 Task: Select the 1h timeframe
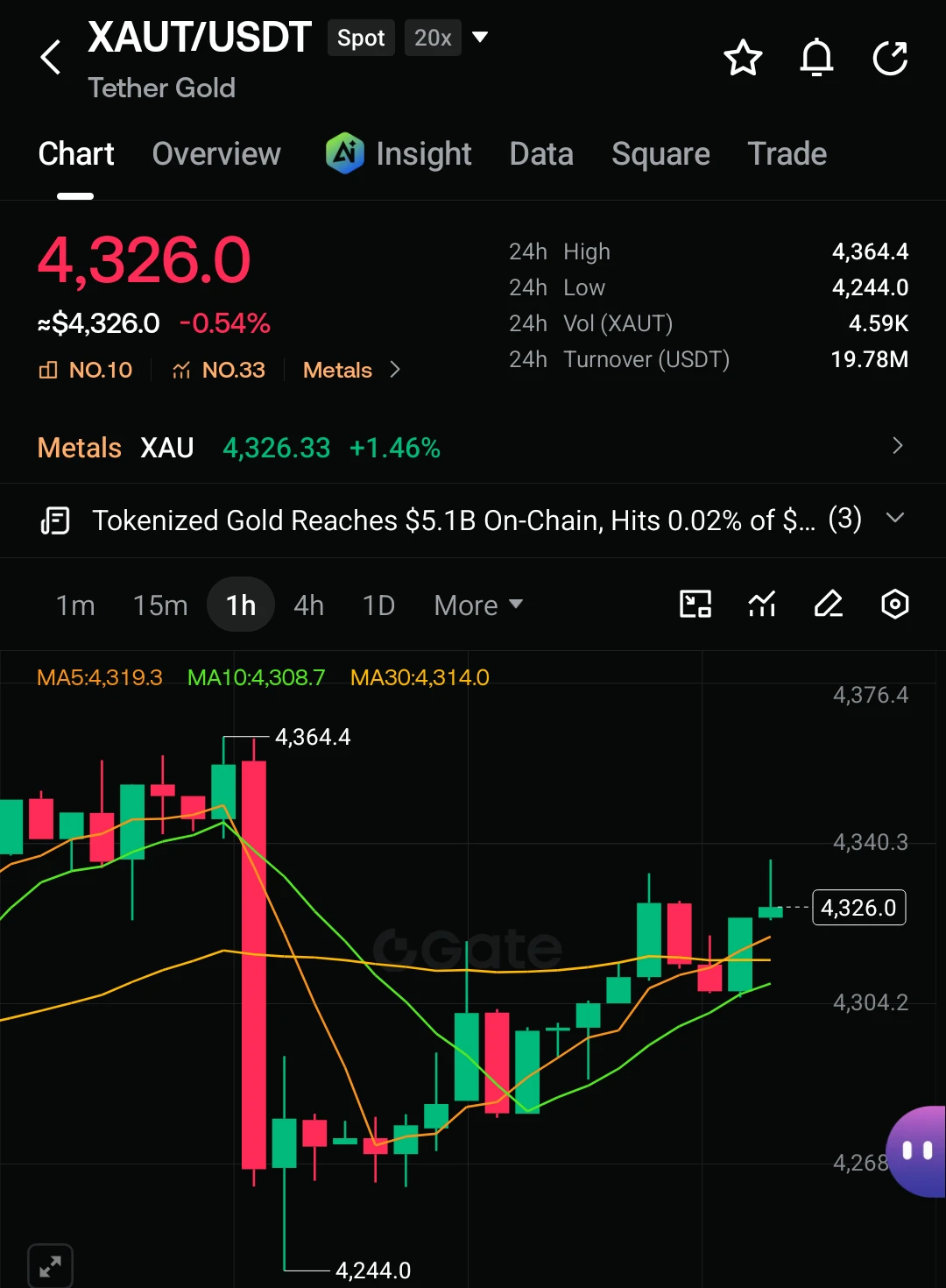[x=241, y=605]
